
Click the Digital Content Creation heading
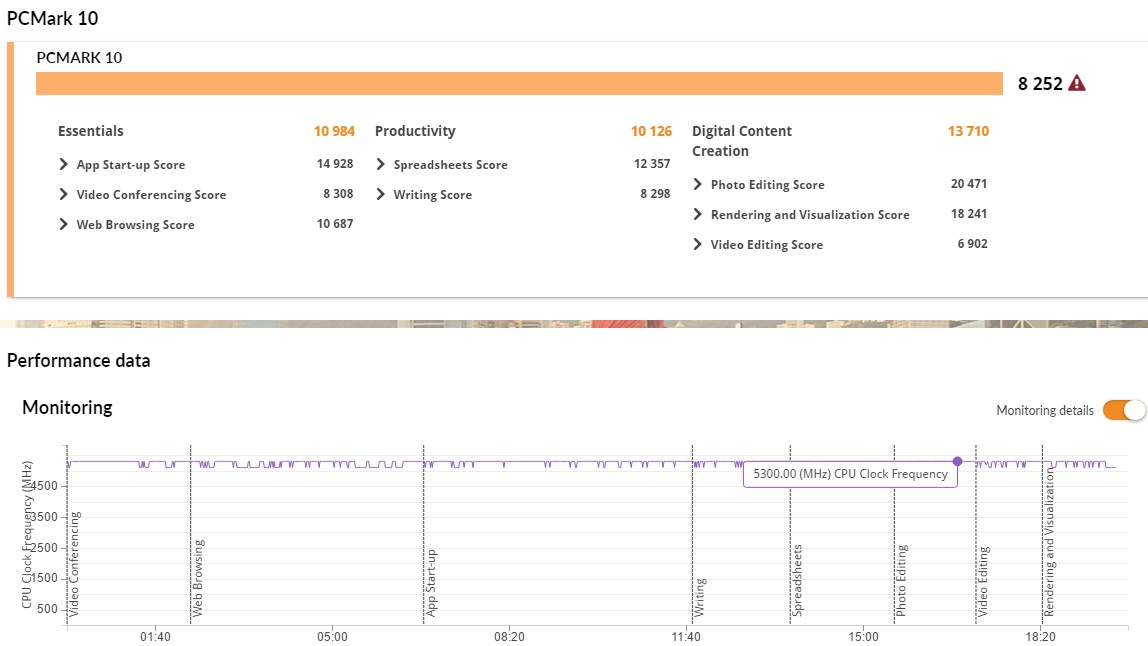(x=742, y=141)
